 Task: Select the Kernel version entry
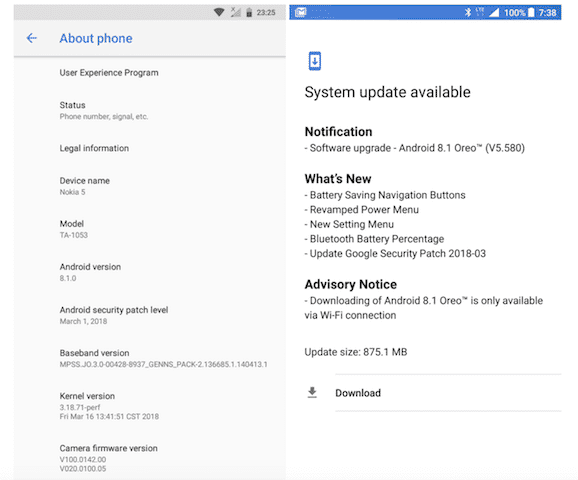(x=150, y=406)
